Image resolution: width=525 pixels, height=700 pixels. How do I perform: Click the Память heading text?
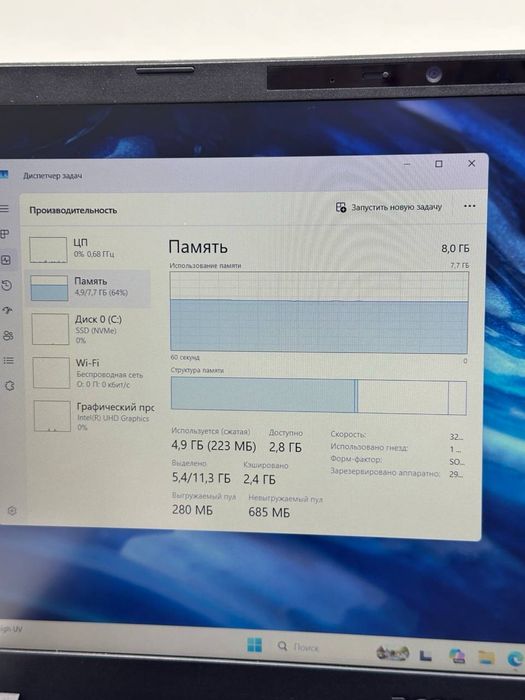pos(198,247)
